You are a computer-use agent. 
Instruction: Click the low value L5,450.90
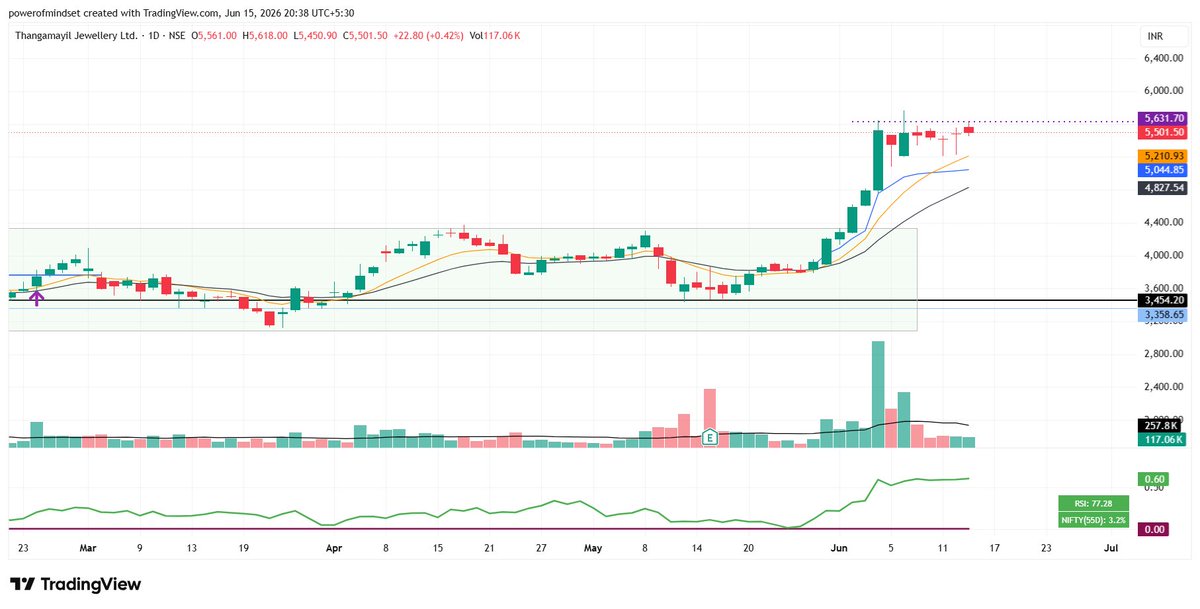click(315, 36)
